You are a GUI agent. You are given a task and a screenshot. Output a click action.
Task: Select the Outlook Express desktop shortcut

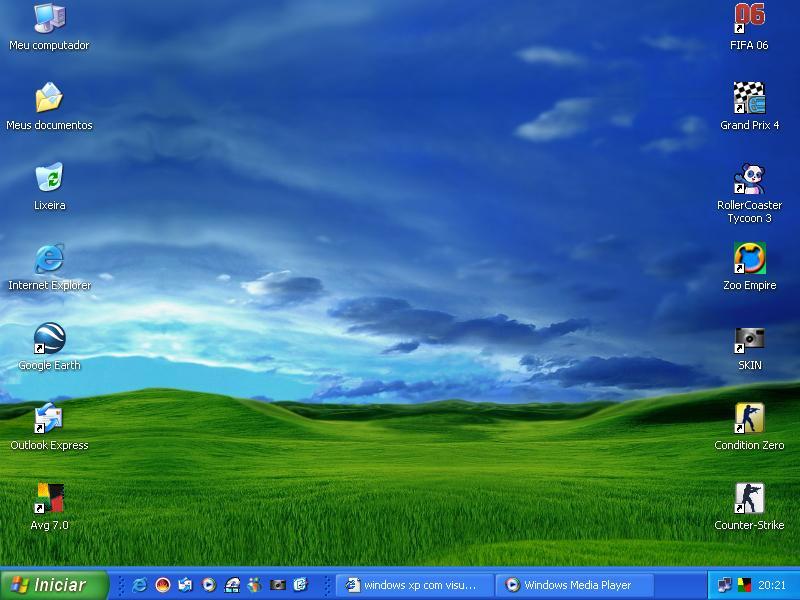48,418
